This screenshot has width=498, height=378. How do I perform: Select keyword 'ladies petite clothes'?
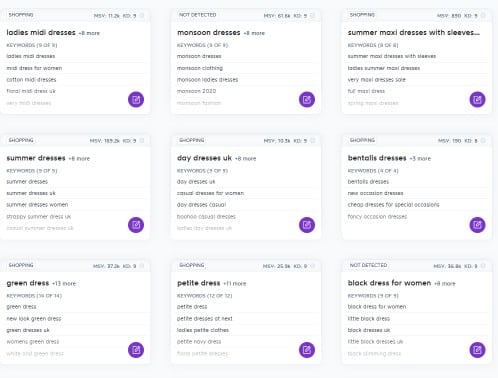coord(203,330)
